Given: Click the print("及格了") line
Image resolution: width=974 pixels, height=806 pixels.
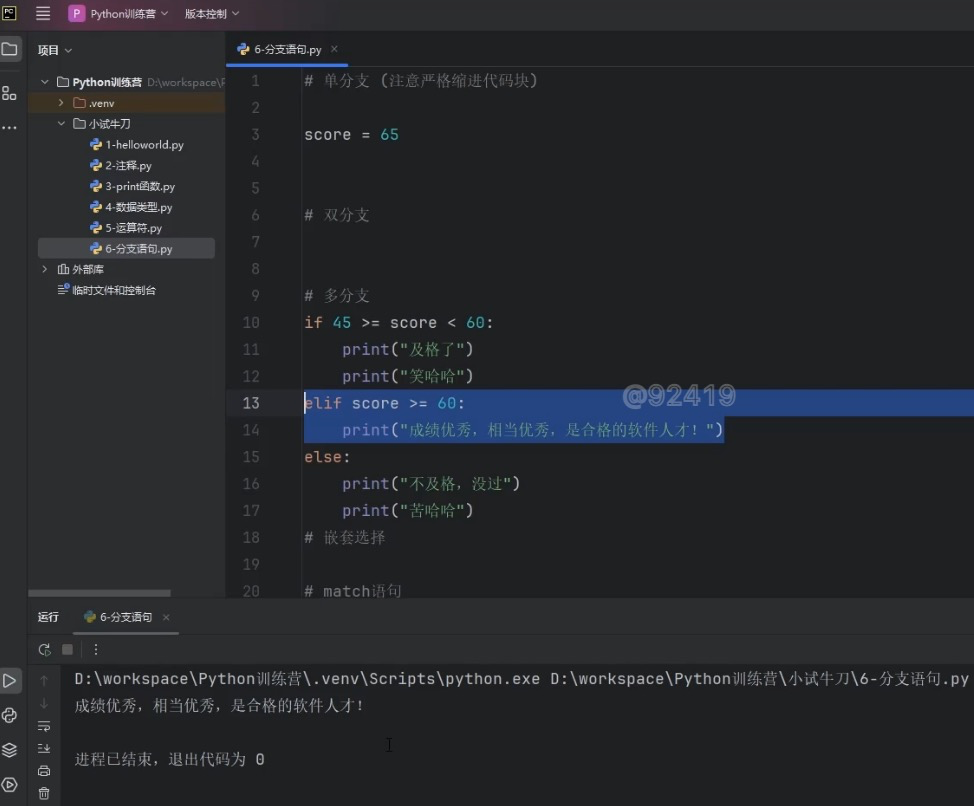Looking at the screenshot, I should [407, 350].
